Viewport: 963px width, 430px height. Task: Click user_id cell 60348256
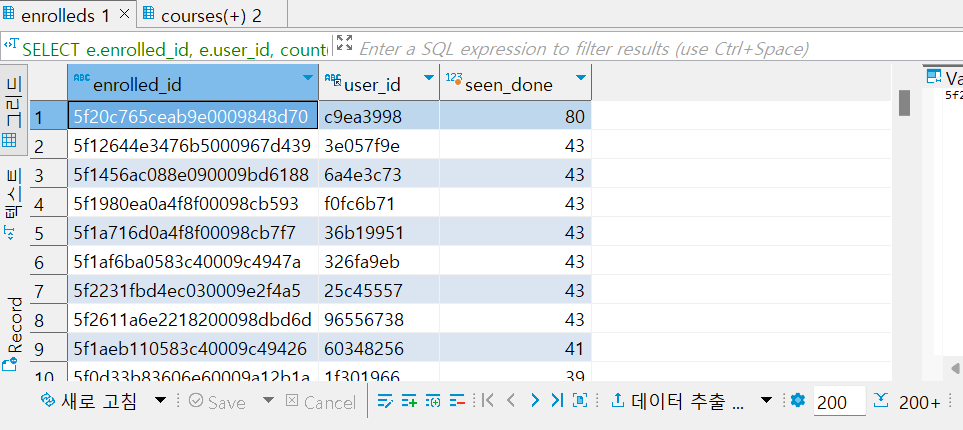click(379, 349)
